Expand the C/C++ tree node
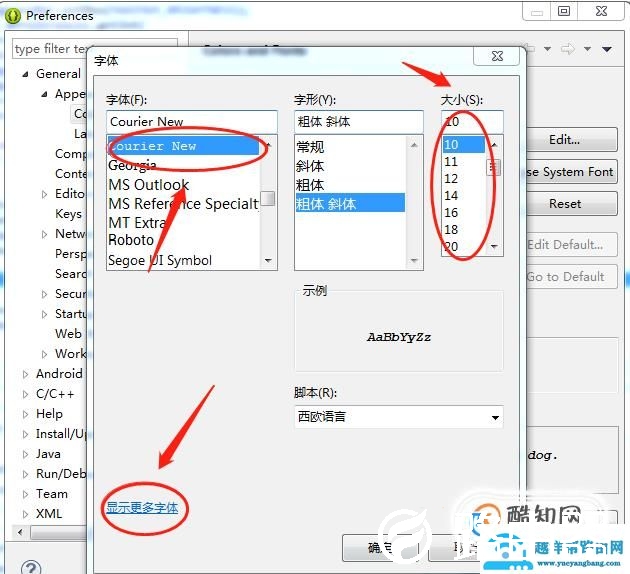 click(x=25, y=394)
